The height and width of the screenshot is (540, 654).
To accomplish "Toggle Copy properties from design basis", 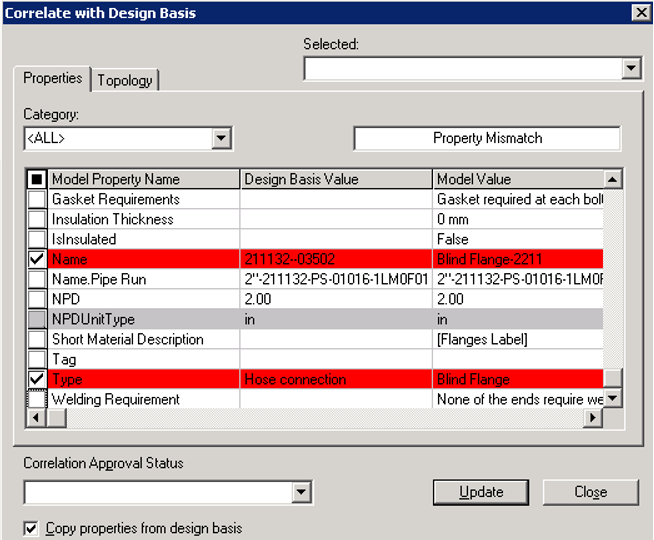I will pos(31,528).
